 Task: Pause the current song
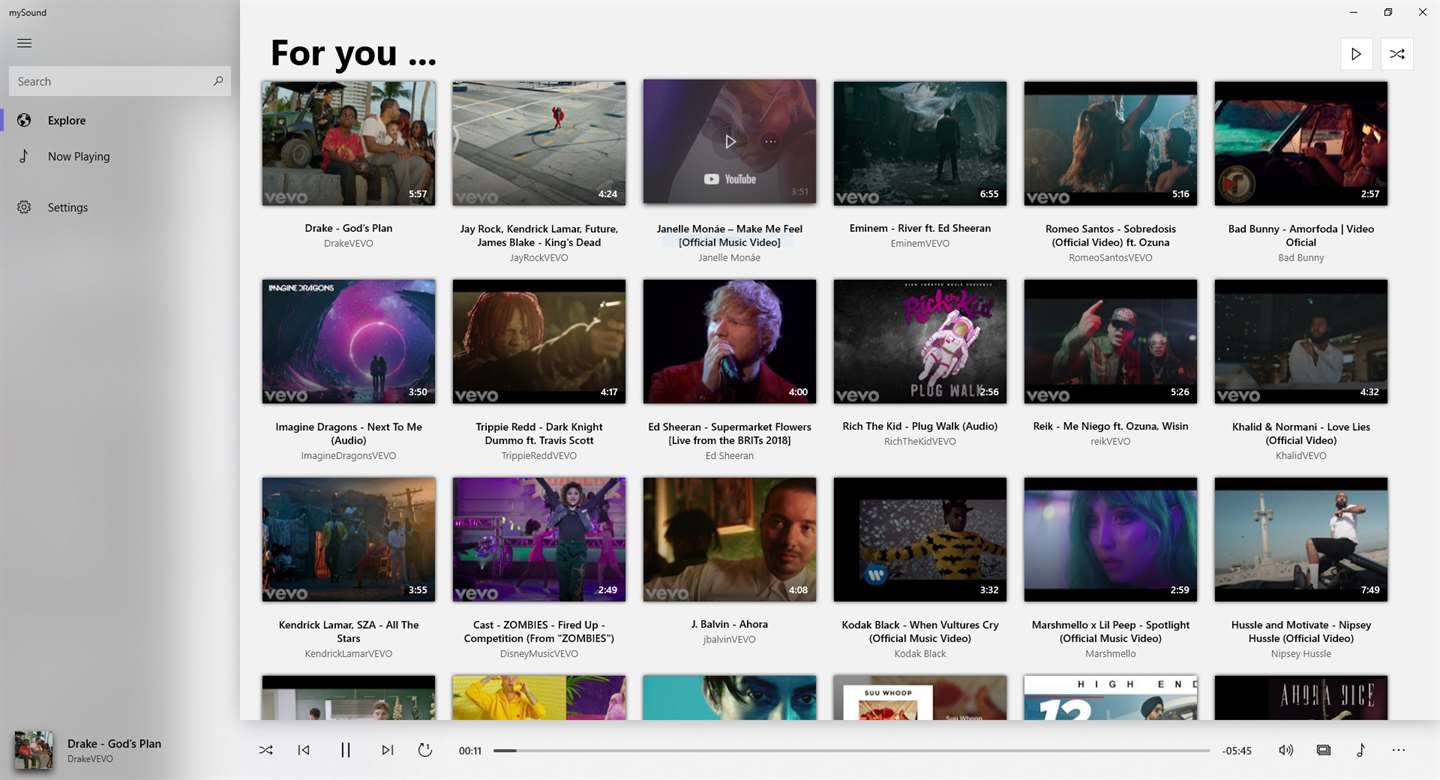tap(346, 750)
